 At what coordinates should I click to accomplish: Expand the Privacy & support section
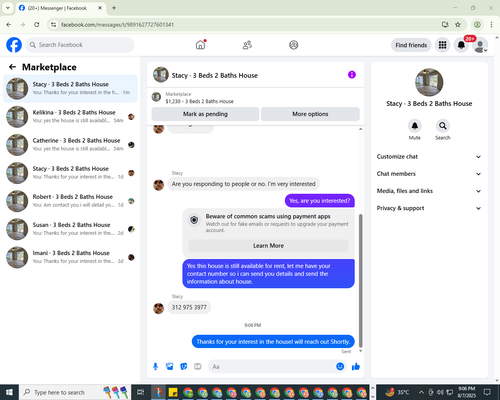(x=429, y=208)
